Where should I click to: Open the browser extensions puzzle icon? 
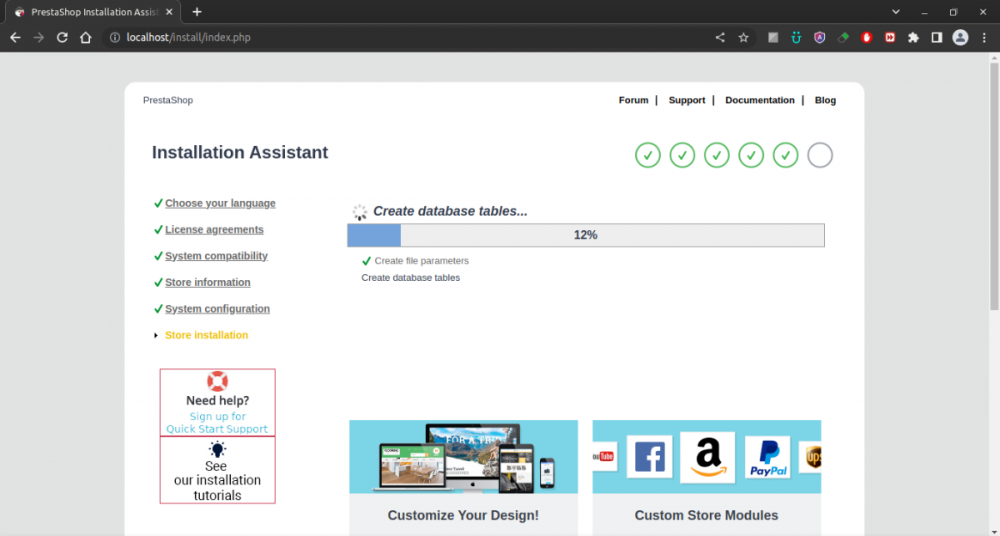click(913, 37)
